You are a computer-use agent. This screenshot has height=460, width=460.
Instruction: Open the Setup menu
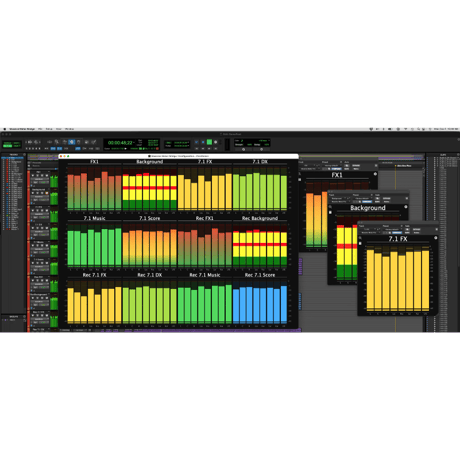[49, 129]
